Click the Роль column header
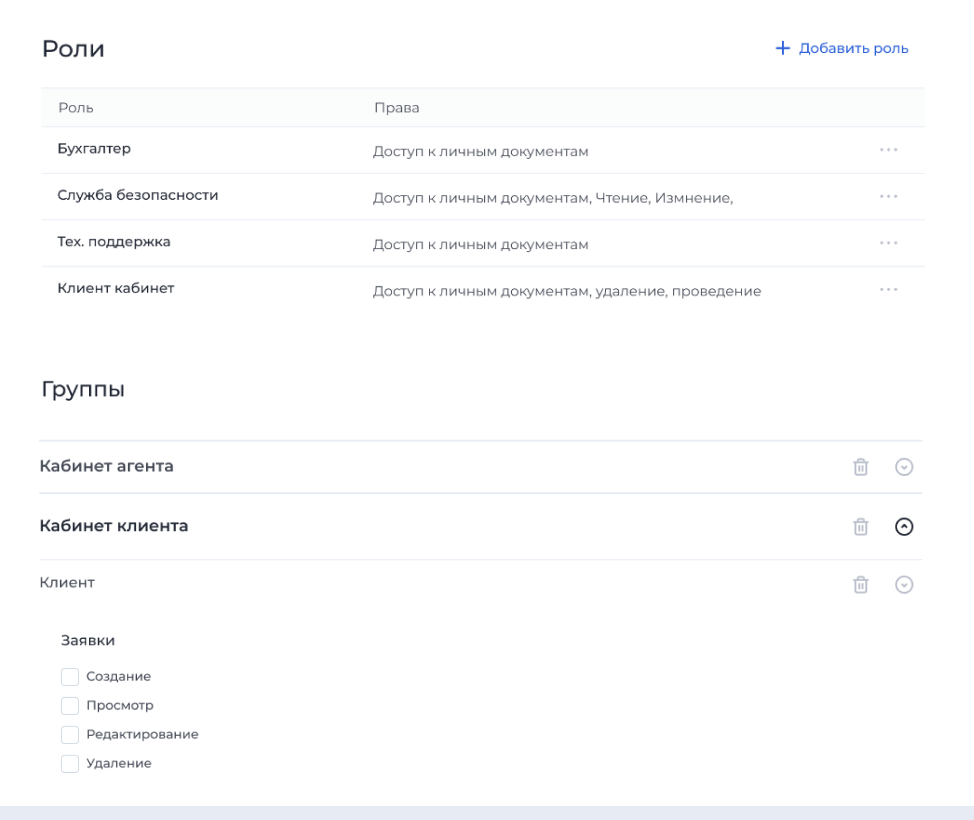The height and width of the screenshot is (820, 974). coord(74,107)
